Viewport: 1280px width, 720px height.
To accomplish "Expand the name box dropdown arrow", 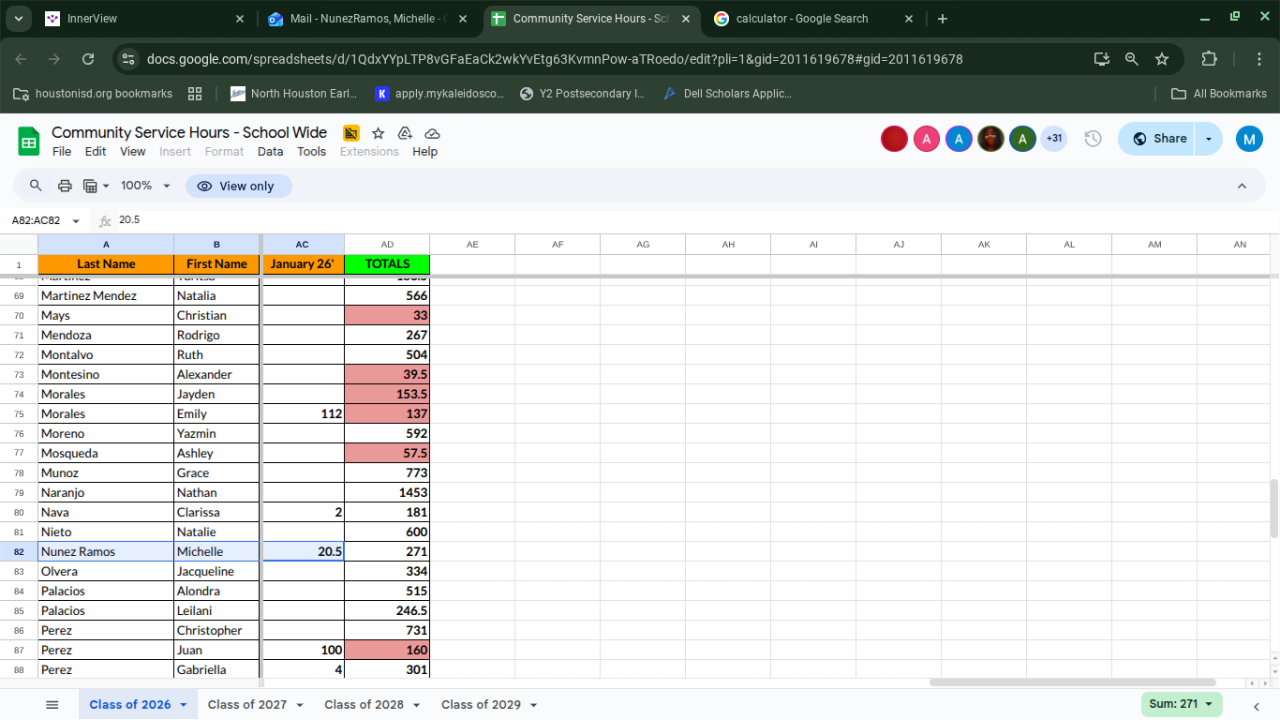I will pos(76,221).
